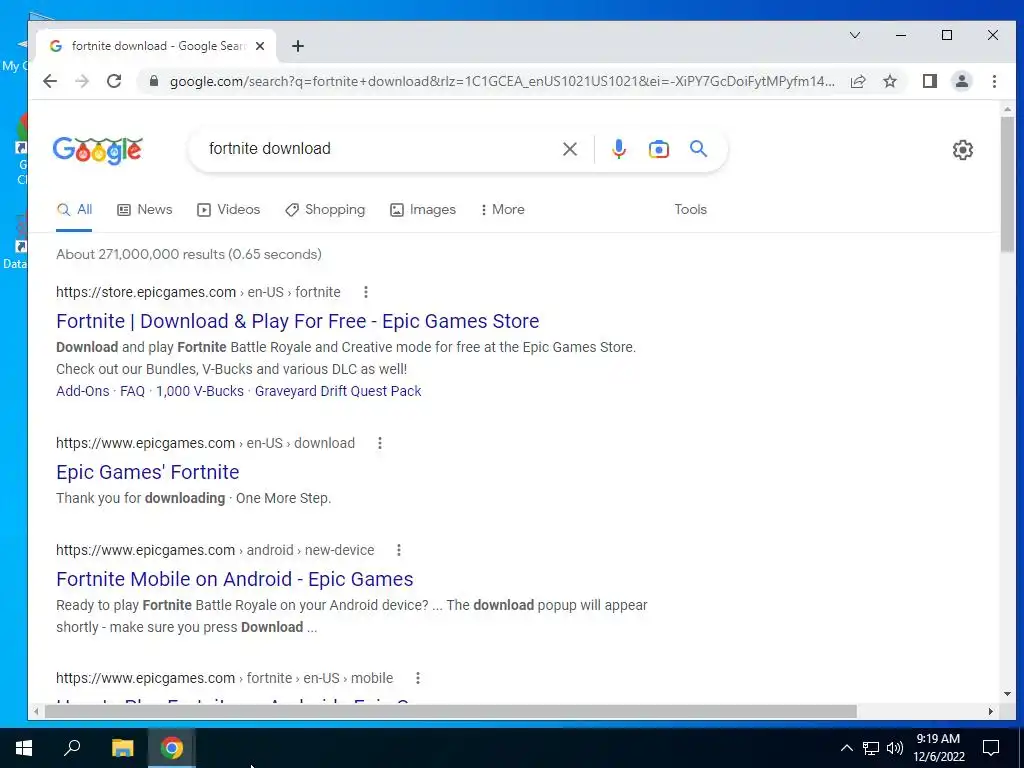Submit search with magnifier icon
Screen dimensions: 1024x768
tap(698, 149)
